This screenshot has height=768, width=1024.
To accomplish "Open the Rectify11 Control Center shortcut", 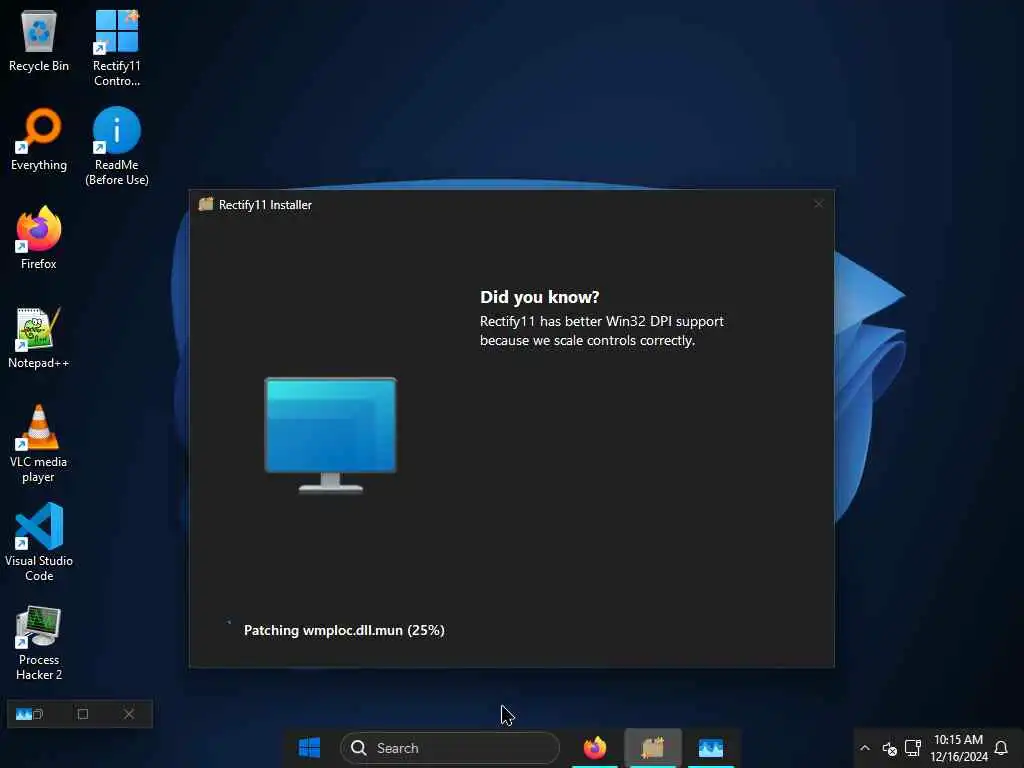I will pos(116,48).
